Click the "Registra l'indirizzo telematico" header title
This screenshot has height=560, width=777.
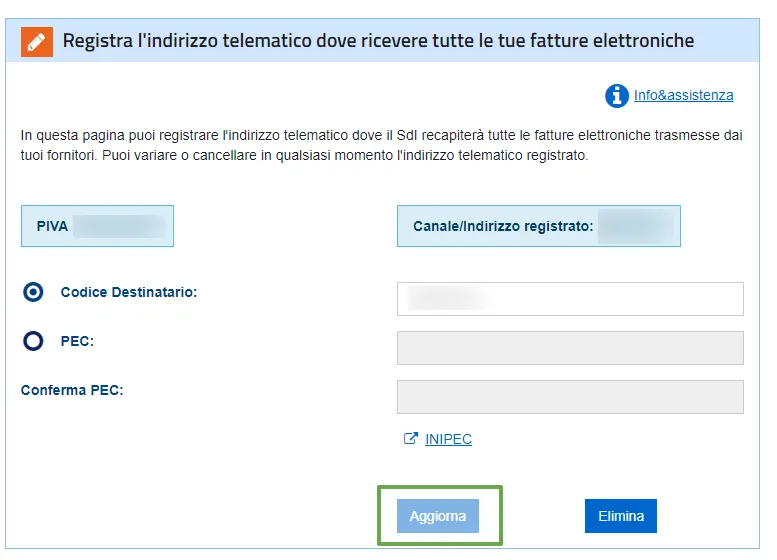(378, 41)
